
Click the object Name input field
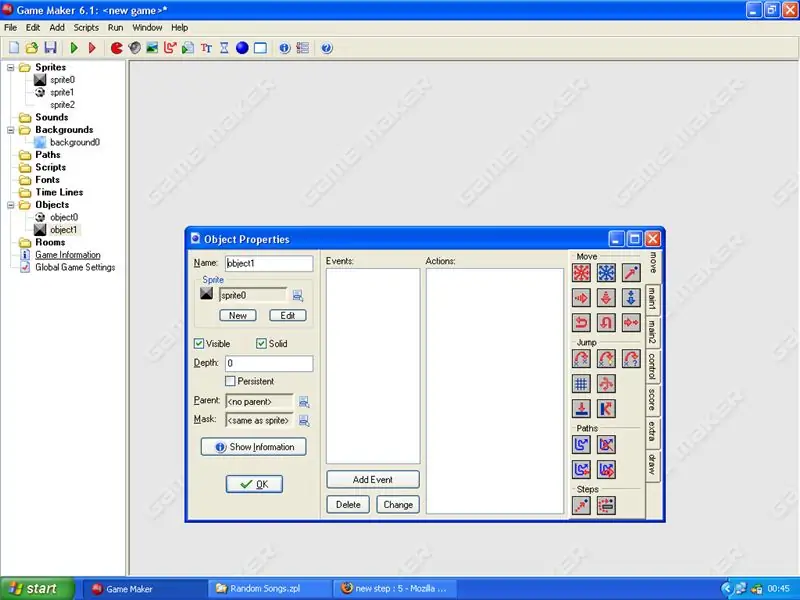tap(269, 263)
